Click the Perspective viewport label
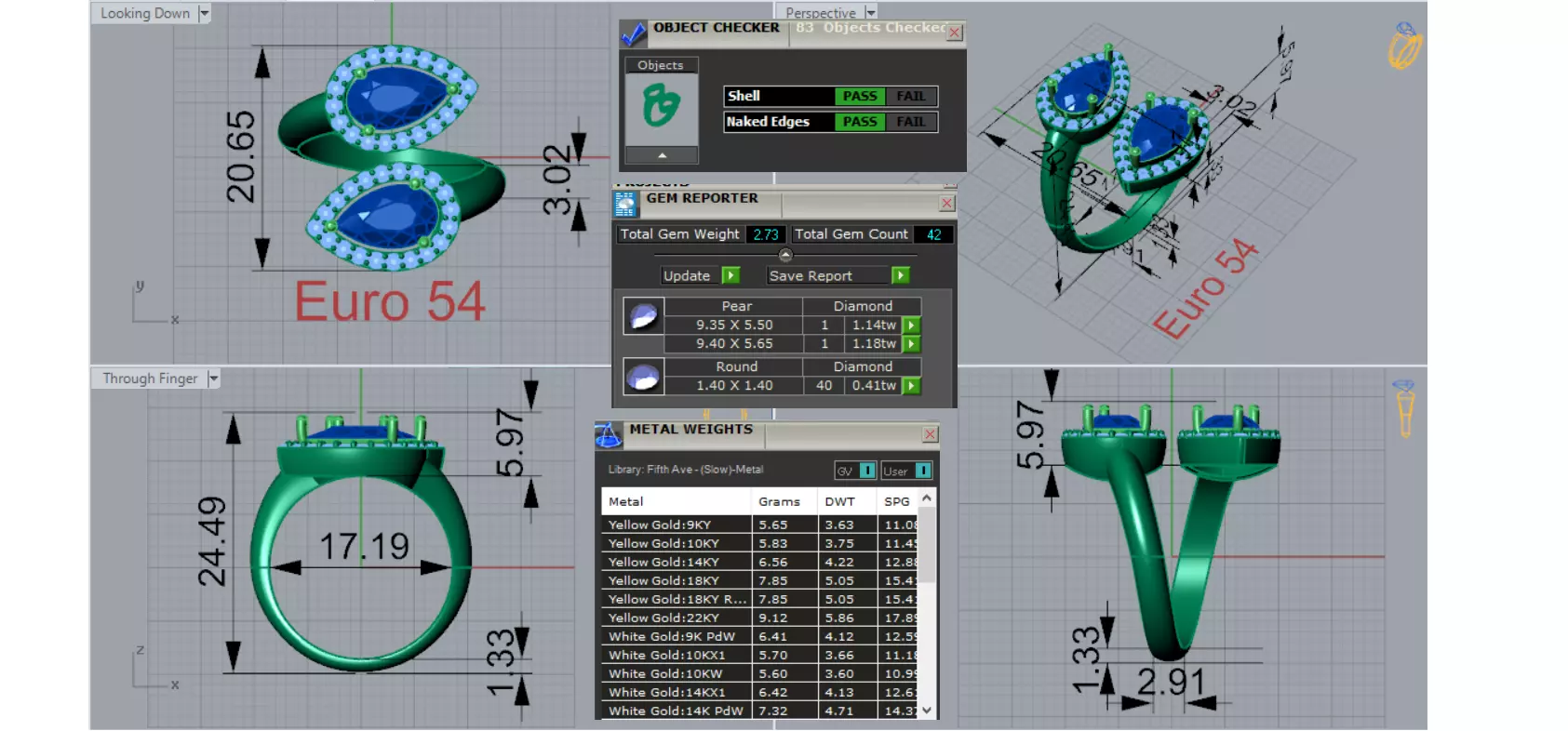1568x731 pixels. (x=821, y=12)
